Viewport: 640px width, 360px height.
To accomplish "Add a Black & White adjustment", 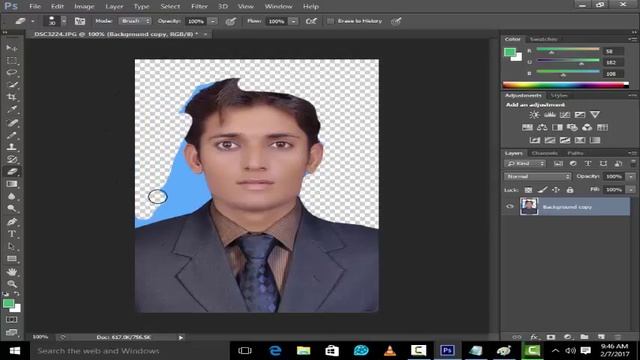I will coord(557,127).
